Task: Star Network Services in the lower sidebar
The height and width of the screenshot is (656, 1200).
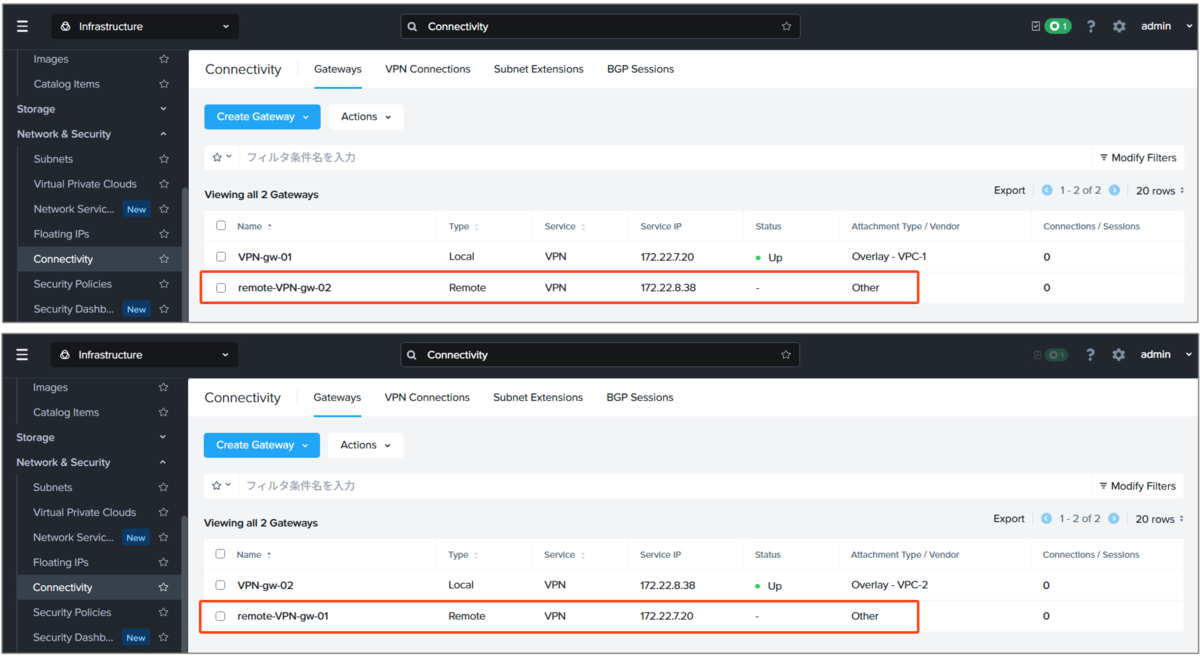Action: tap(163, 537)
